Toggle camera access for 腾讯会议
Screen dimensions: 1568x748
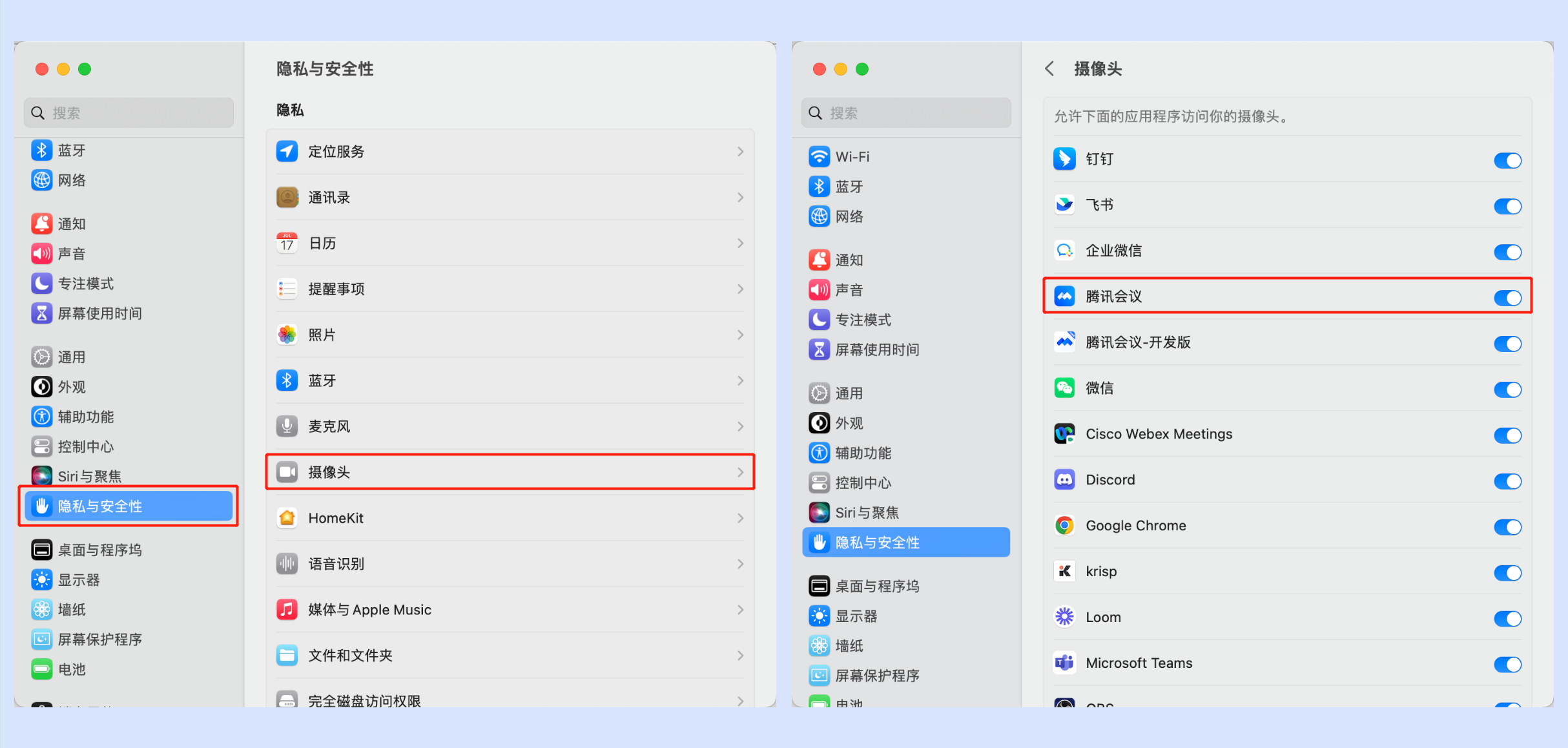pyautogui.click(x=1508, y=298)
